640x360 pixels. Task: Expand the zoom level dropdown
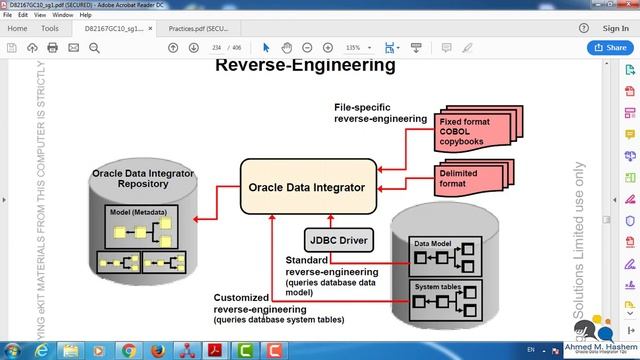pos(369,48)
